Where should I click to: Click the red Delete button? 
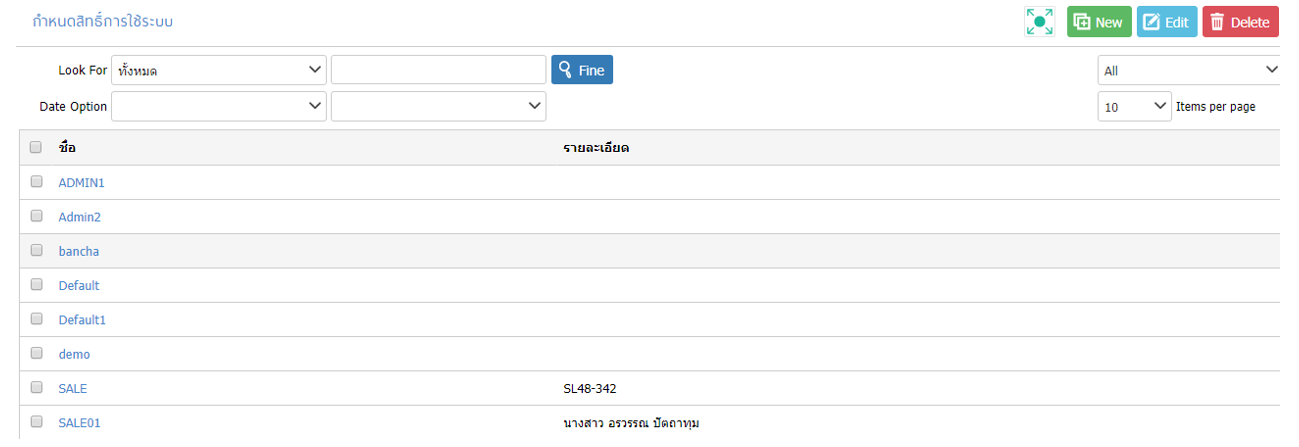[1241, 22]
